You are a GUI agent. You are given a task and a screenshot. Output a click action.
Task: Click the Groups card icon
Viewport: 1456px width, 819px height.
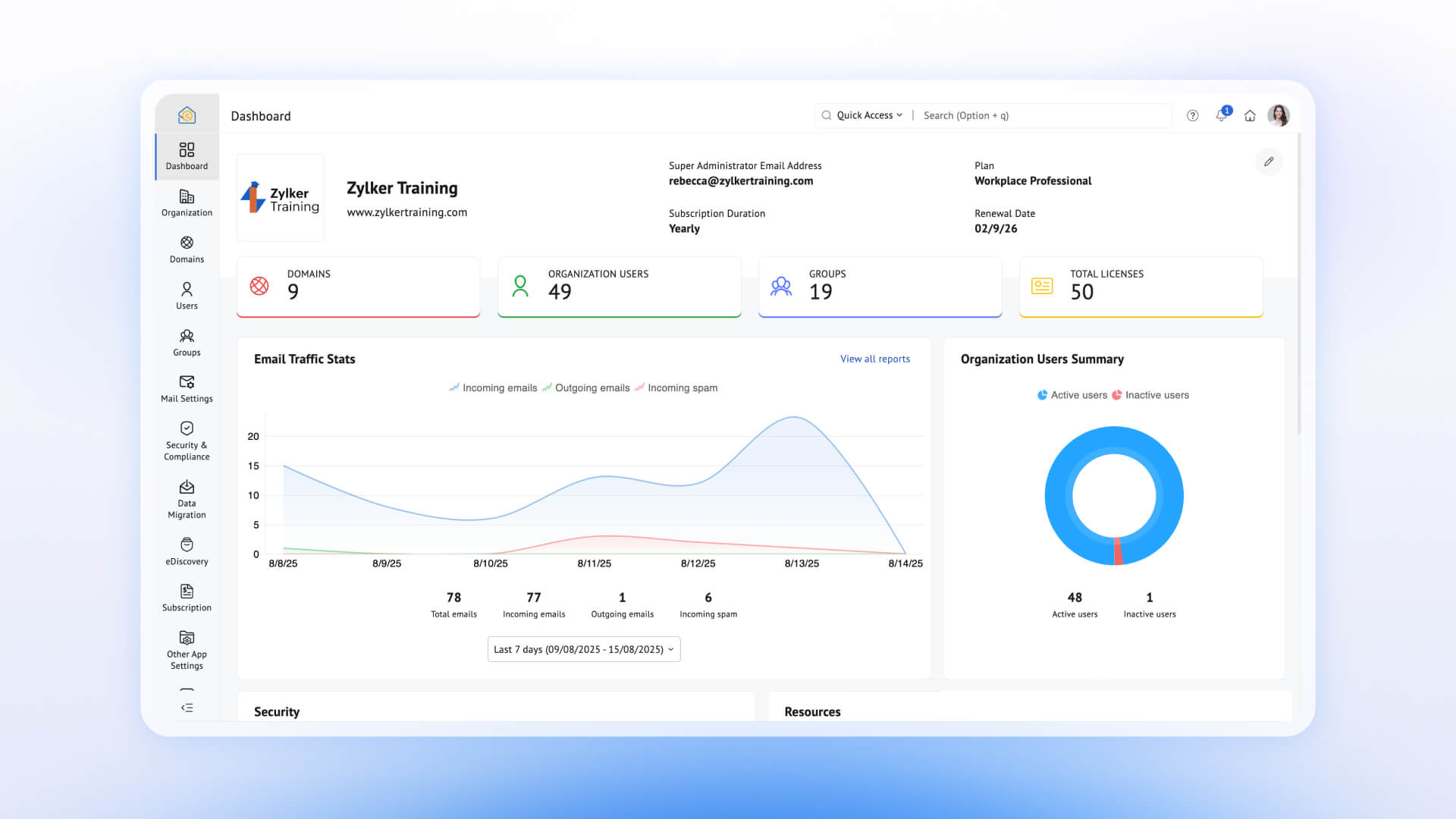click(x=781, y=285)
